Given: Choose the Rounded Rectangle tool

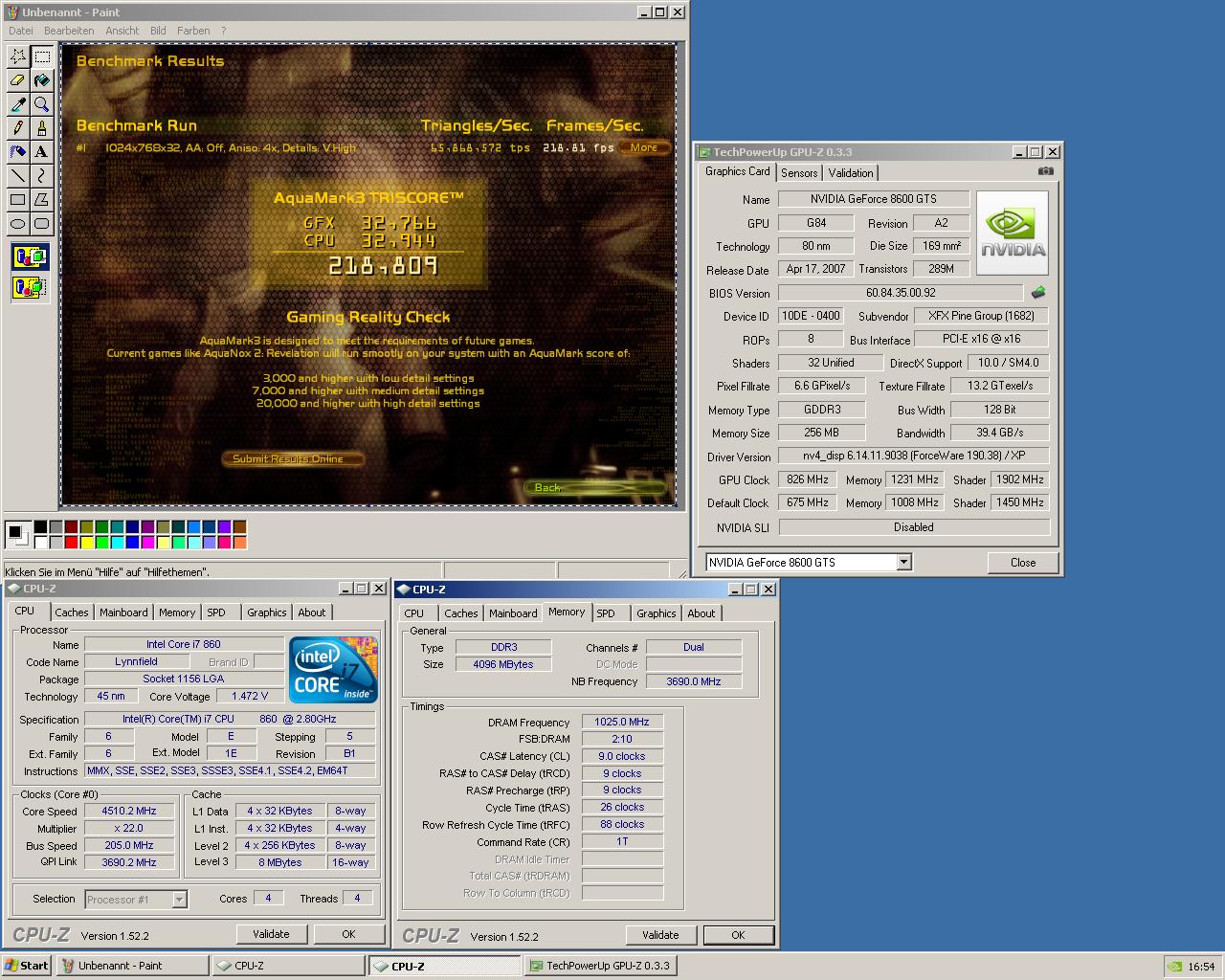Looking at the screenshot, I should click(x=42, y=224).
